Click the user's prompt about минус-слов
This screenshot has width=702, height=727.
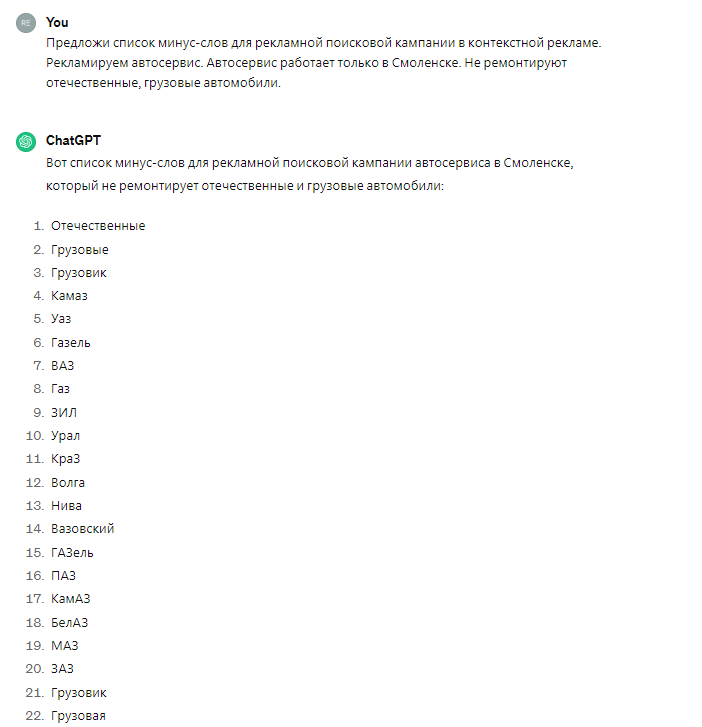click(x=324, y=63)
